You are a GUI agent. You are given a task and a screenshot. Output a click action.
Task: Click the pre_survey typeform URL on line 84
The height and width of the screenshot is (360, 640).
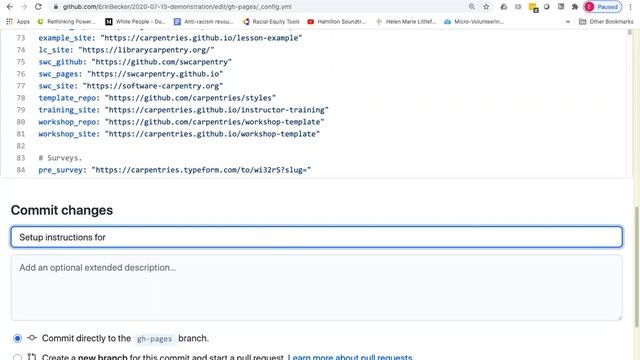[201, 170]
